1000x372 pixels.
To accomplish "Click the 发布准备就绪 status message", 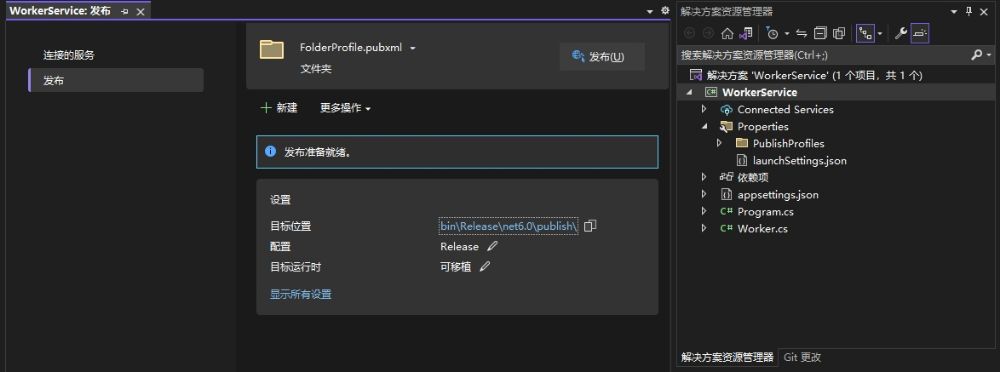I will (317, 153).
